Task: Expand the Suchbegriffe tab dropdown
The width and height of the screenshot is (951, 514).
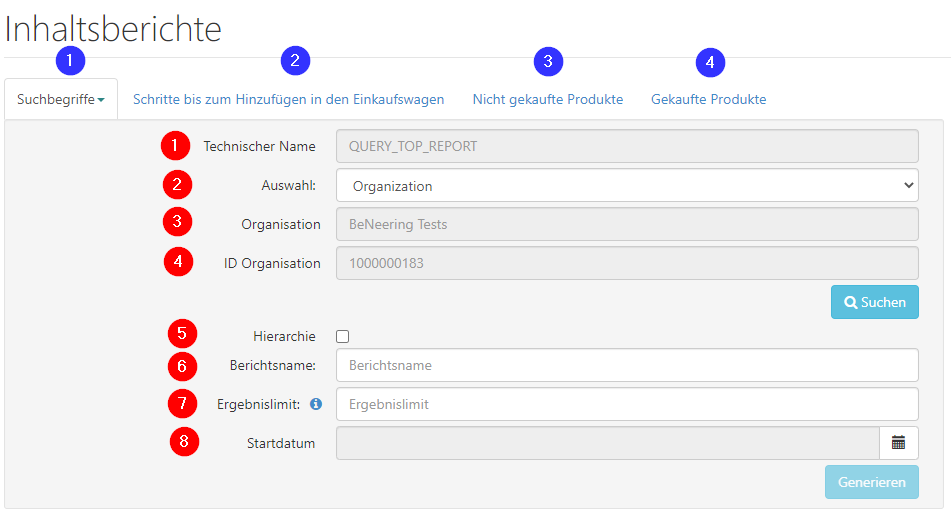Action: (61, 100)
